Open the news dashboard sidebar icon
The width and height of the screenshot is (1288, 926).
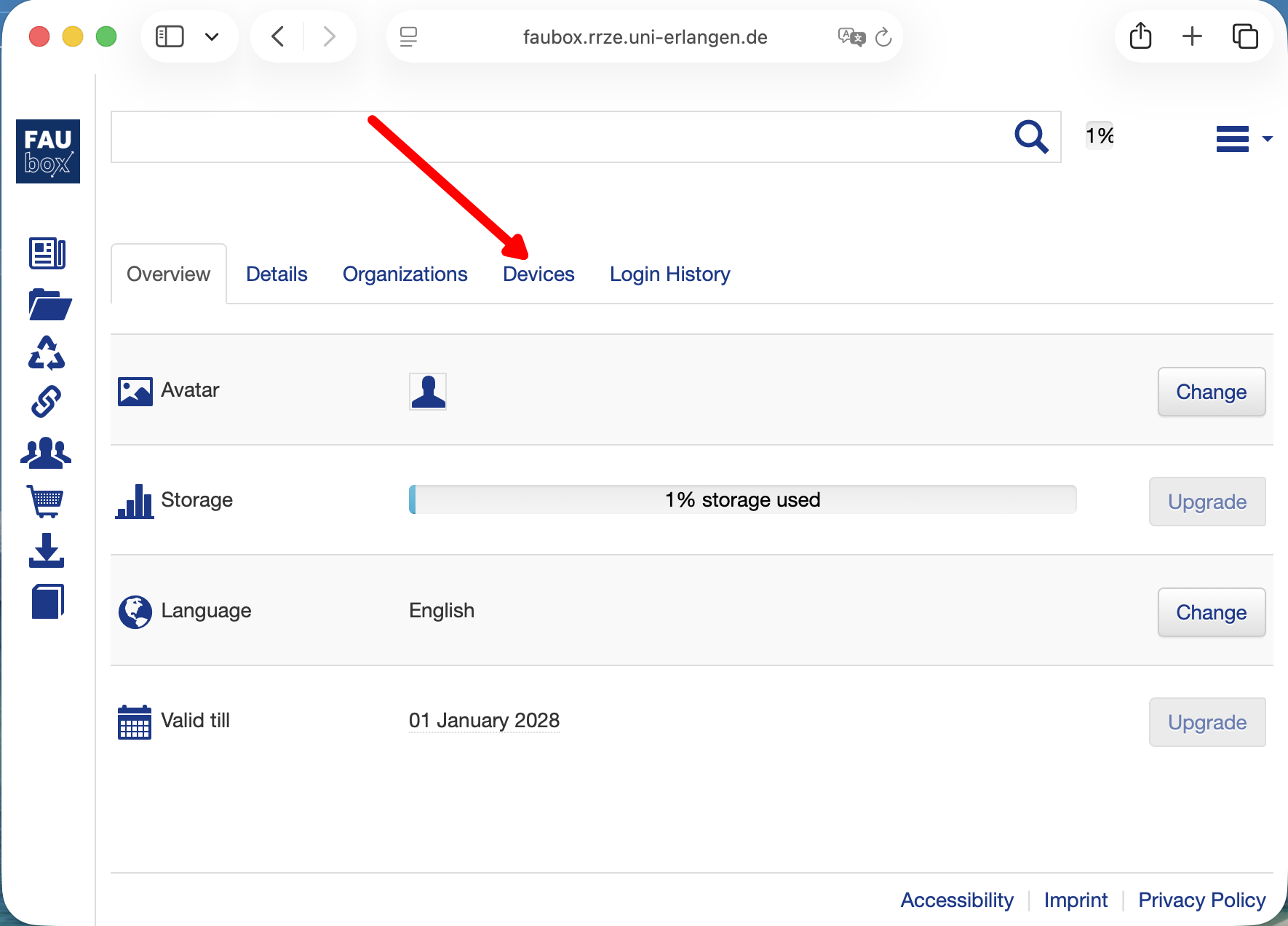(x=47, y=254)
